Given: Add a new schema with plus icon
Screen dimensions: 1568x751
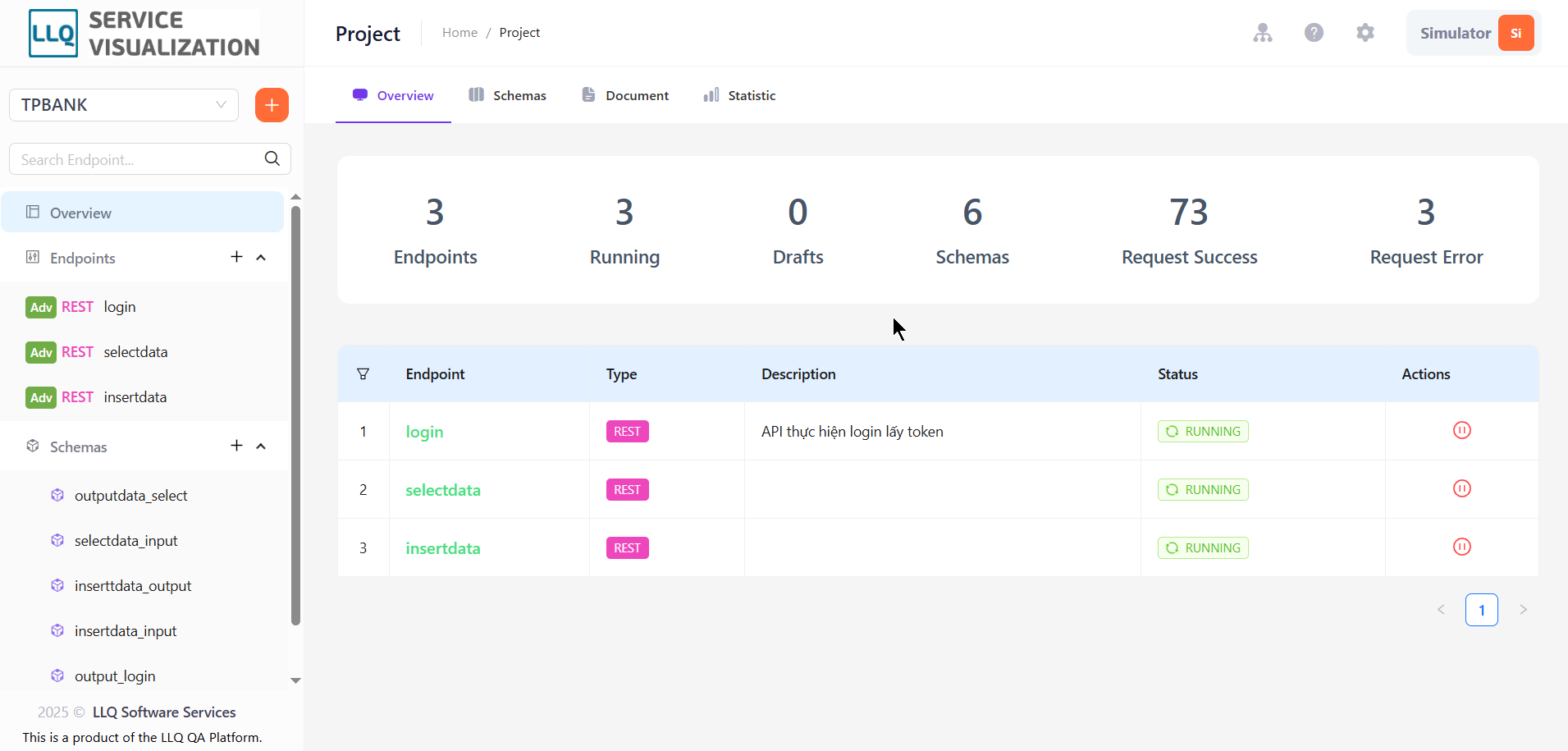Looking at the screenshot, I should [236, 446].
